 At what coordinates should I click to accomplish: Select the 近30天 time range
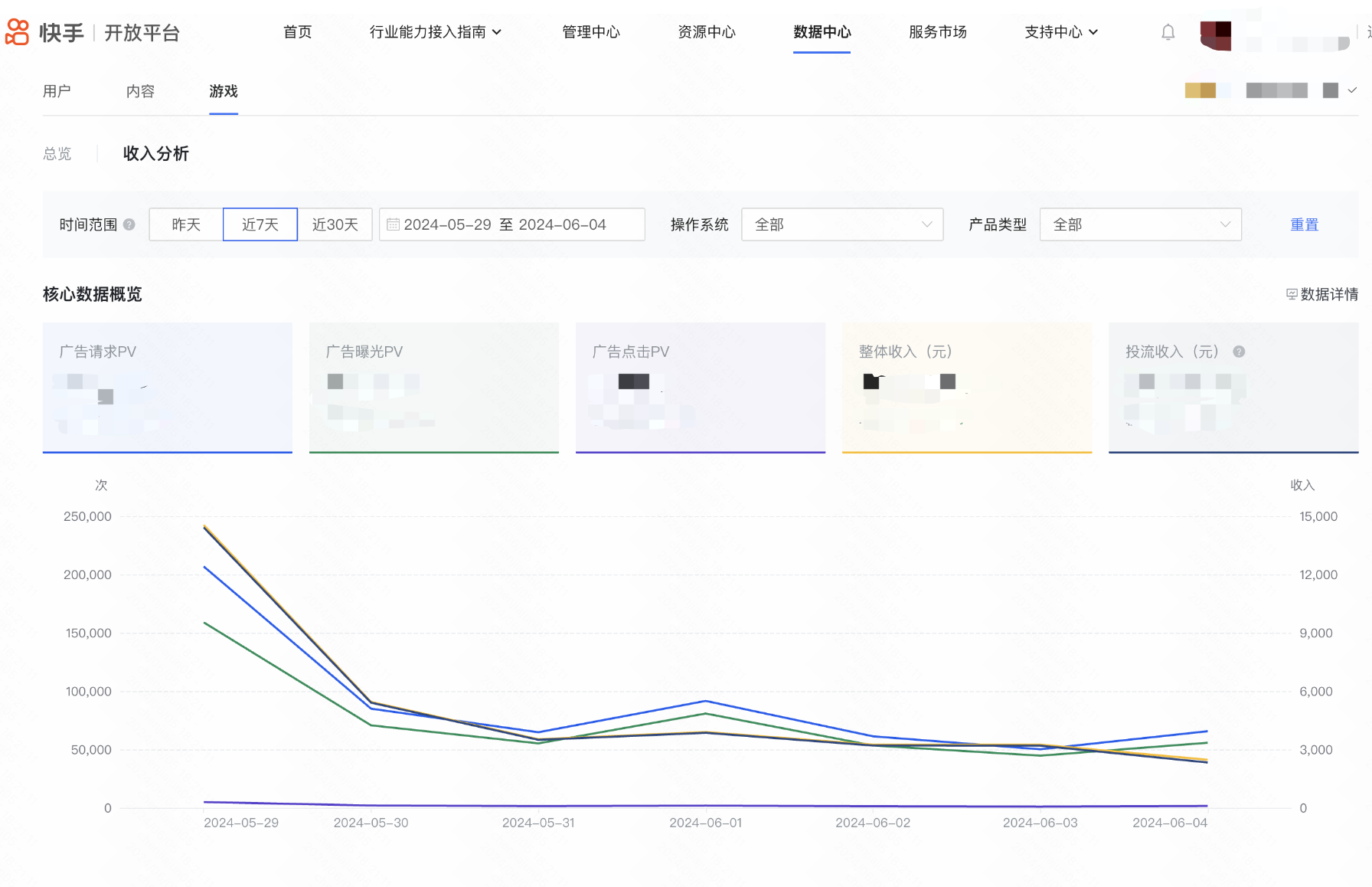click(x=335, y=224)
